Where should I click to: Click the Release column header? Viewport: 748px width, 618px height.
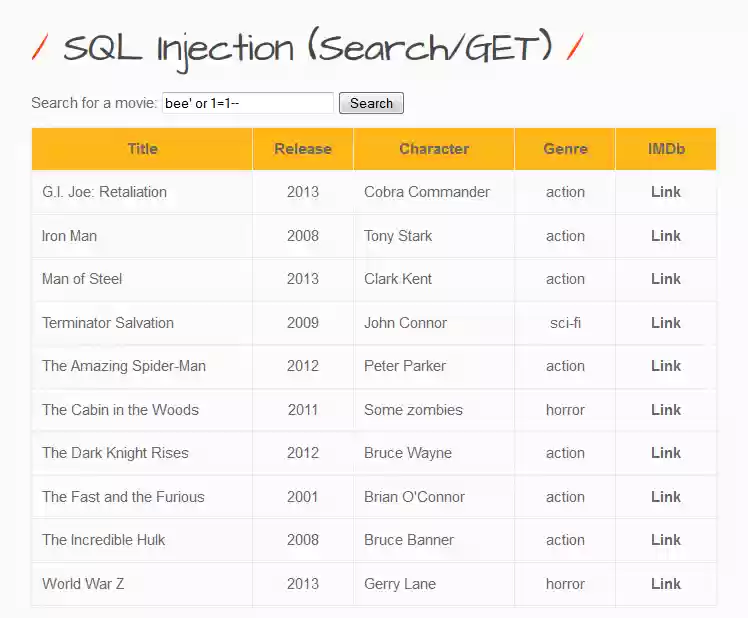(x=302, y=149)
